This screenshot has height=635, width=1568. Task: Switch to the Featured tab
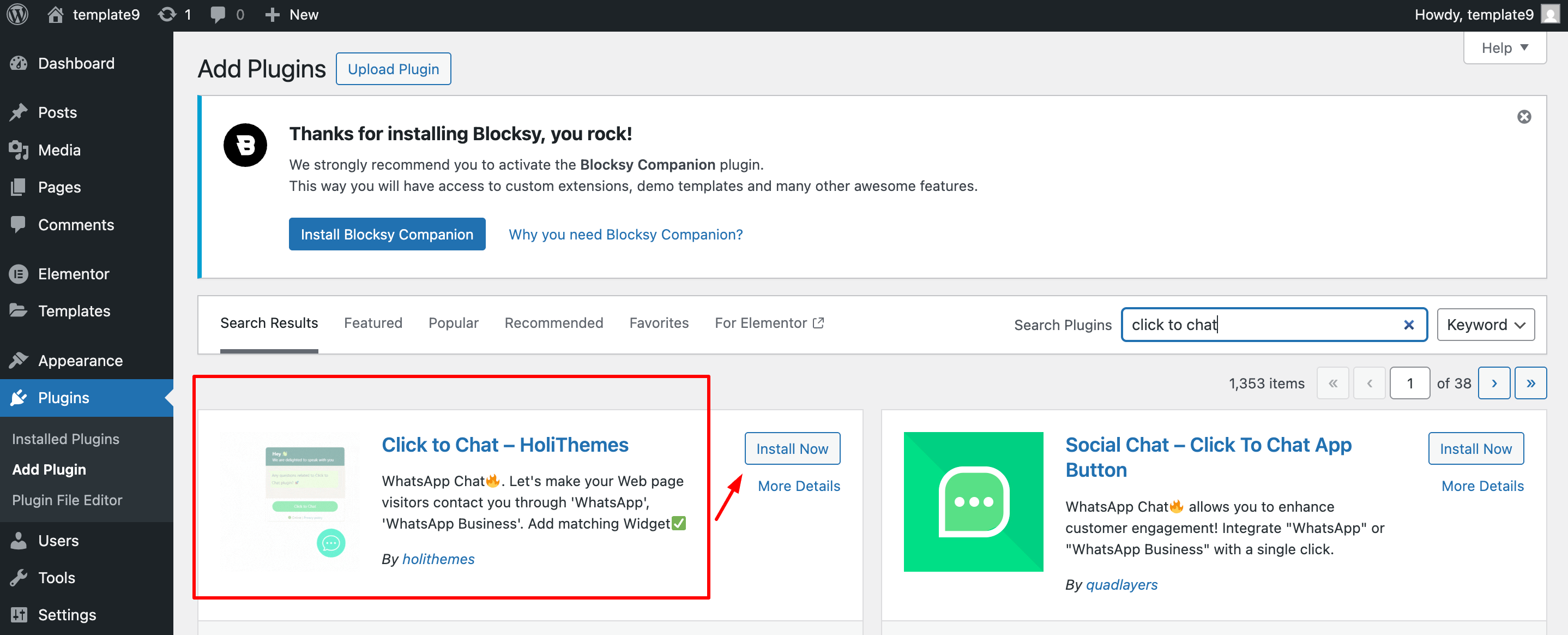(x=372, y=324)
